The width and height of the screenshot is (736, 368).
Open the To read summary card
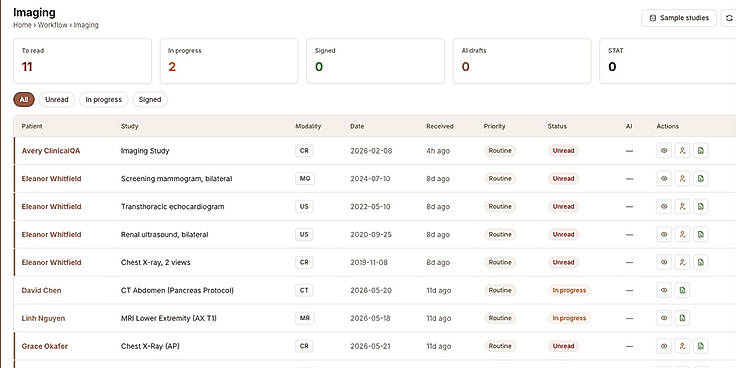click(82, 61)
